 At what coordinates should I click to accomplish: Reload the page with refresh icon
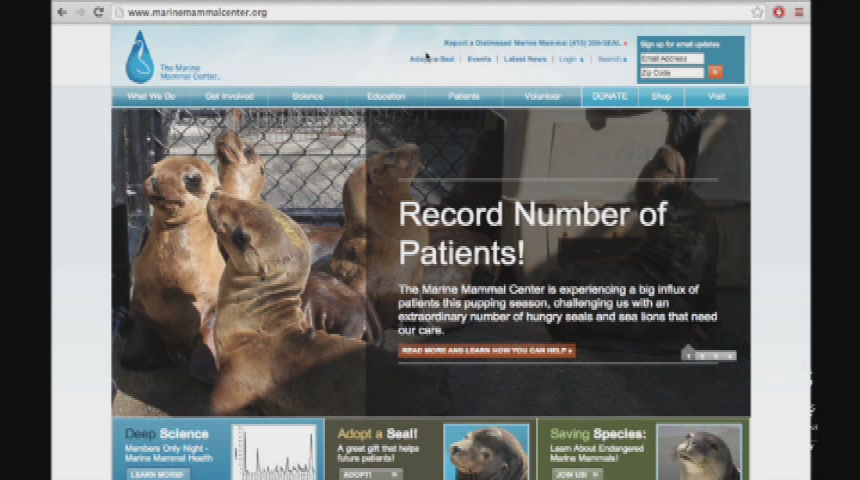[98, 12]
